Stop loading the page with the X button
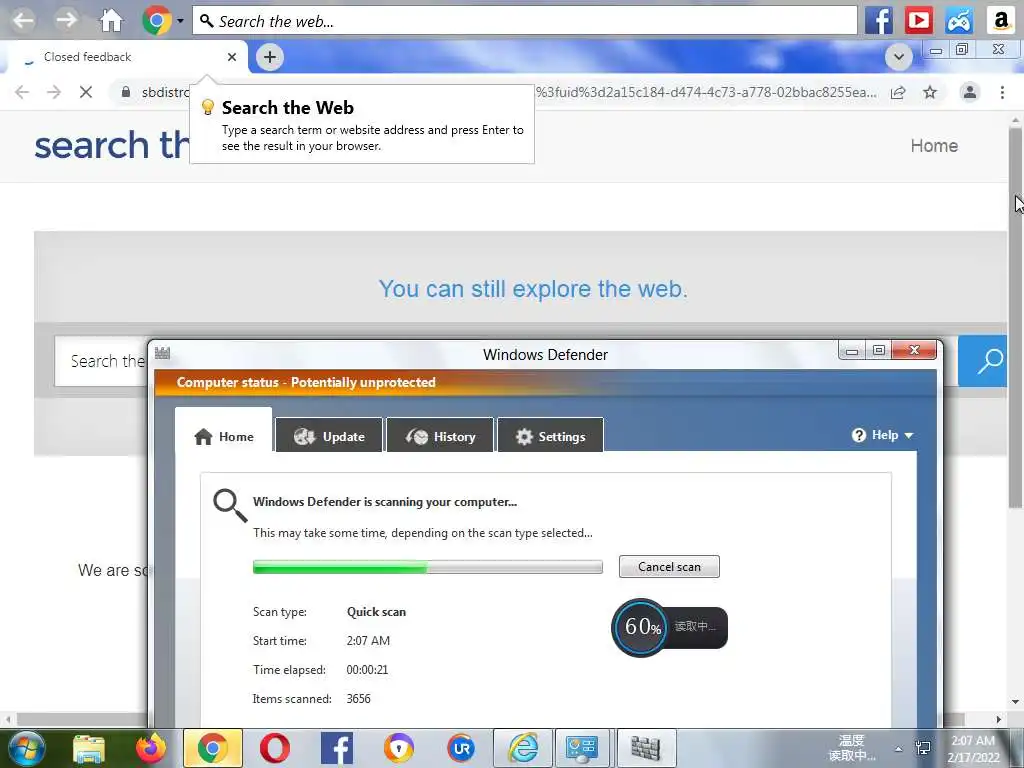 pos(86,92)
